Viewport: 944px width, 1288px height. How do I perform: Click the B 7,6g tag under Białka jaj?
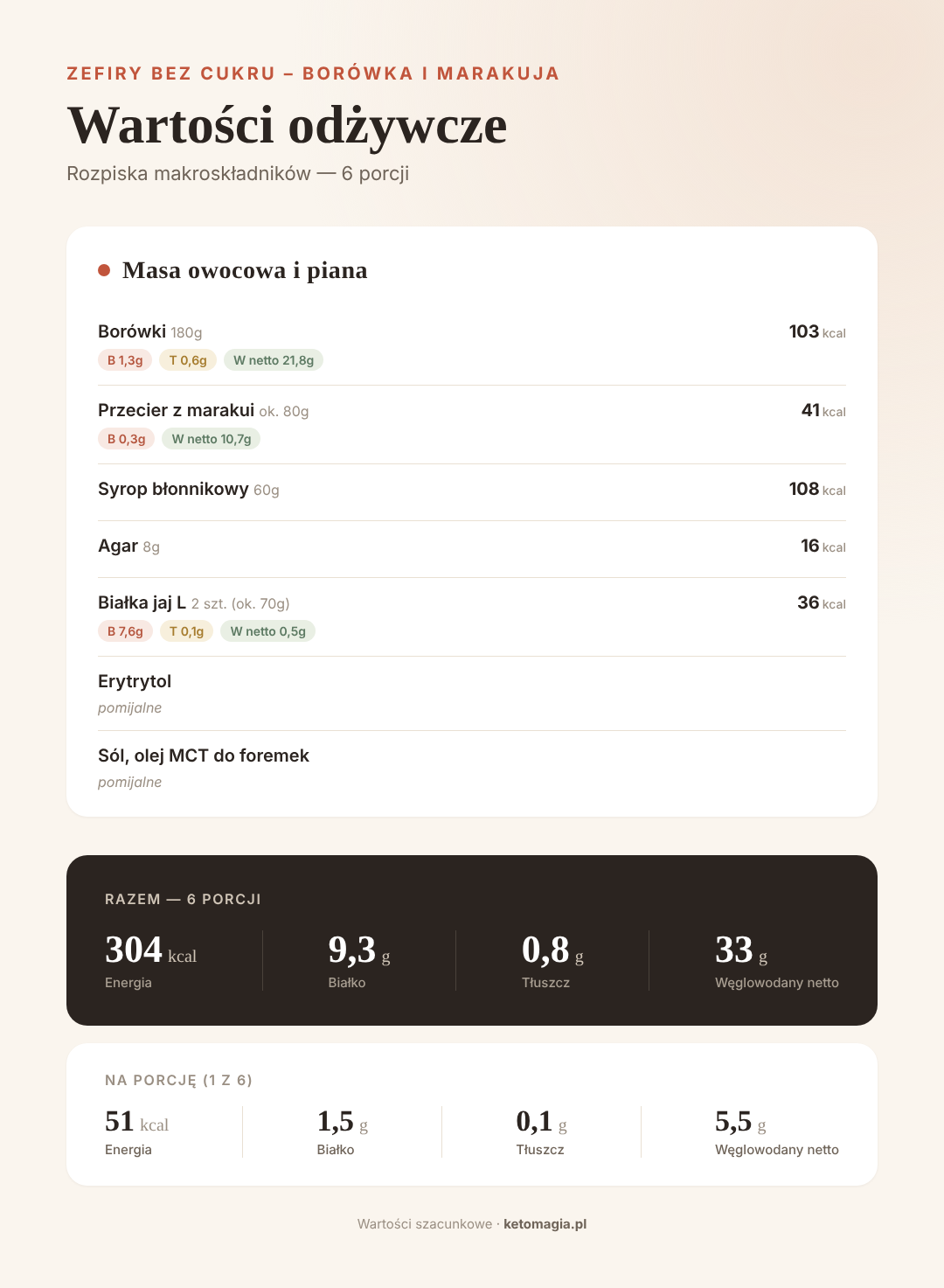pyautogui.click(x=125, y=631)
